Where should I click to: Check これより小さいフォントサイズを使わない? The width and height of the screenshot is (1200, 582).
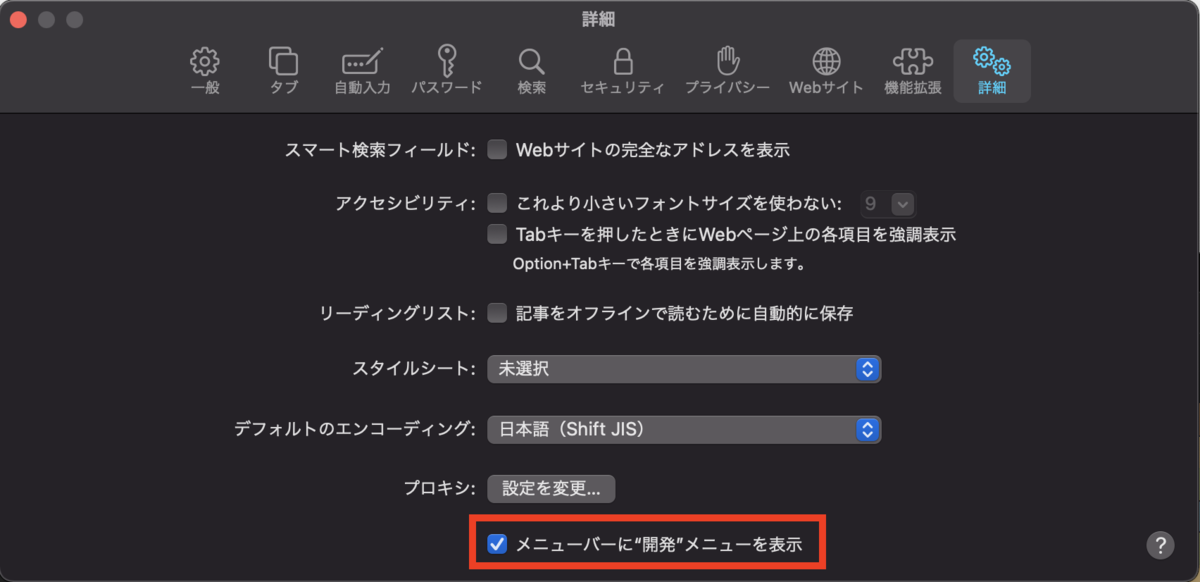[x=497, y=202]
